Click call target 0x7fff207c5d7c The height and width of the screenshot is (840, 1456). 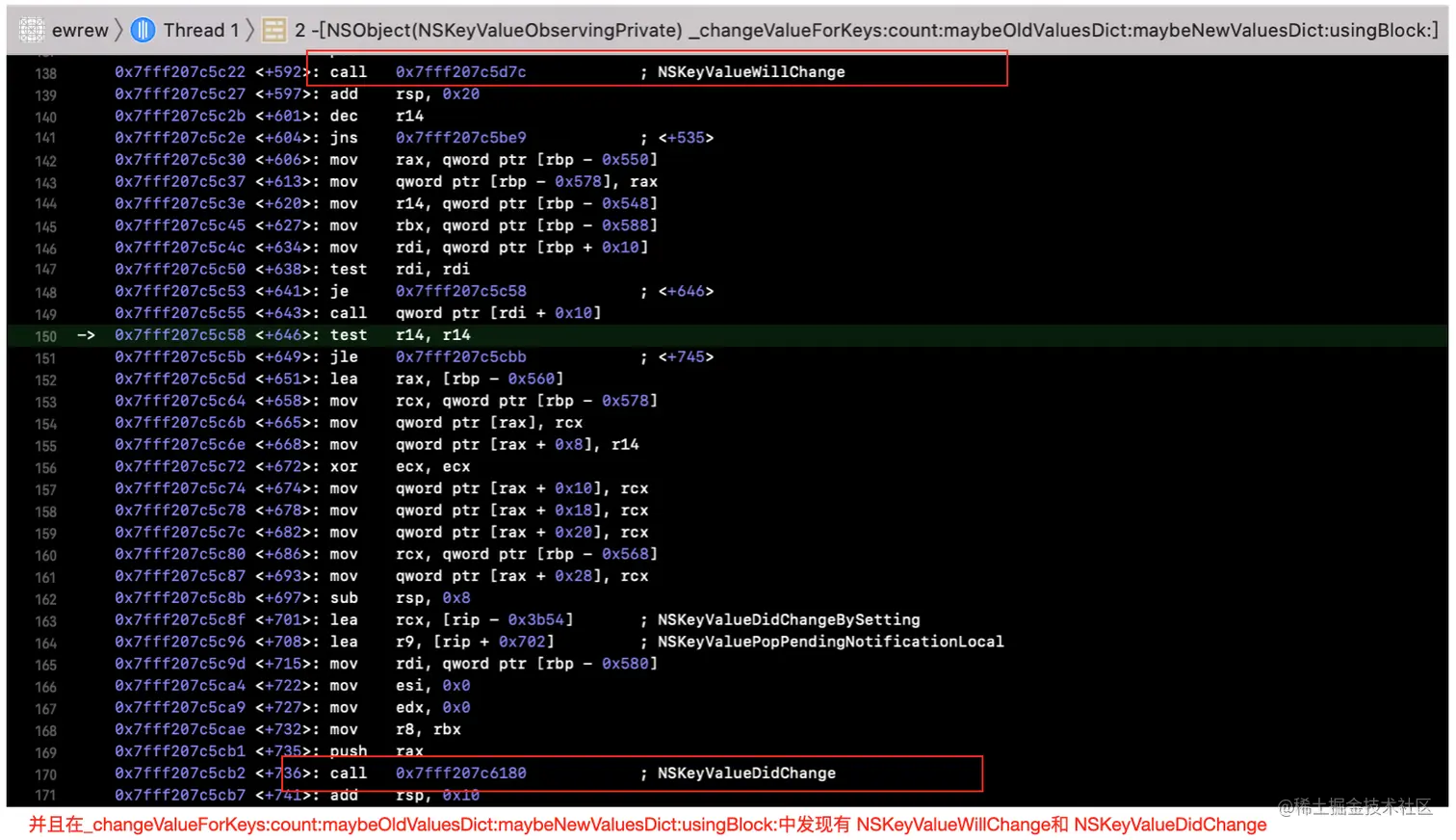pos(460,72)
